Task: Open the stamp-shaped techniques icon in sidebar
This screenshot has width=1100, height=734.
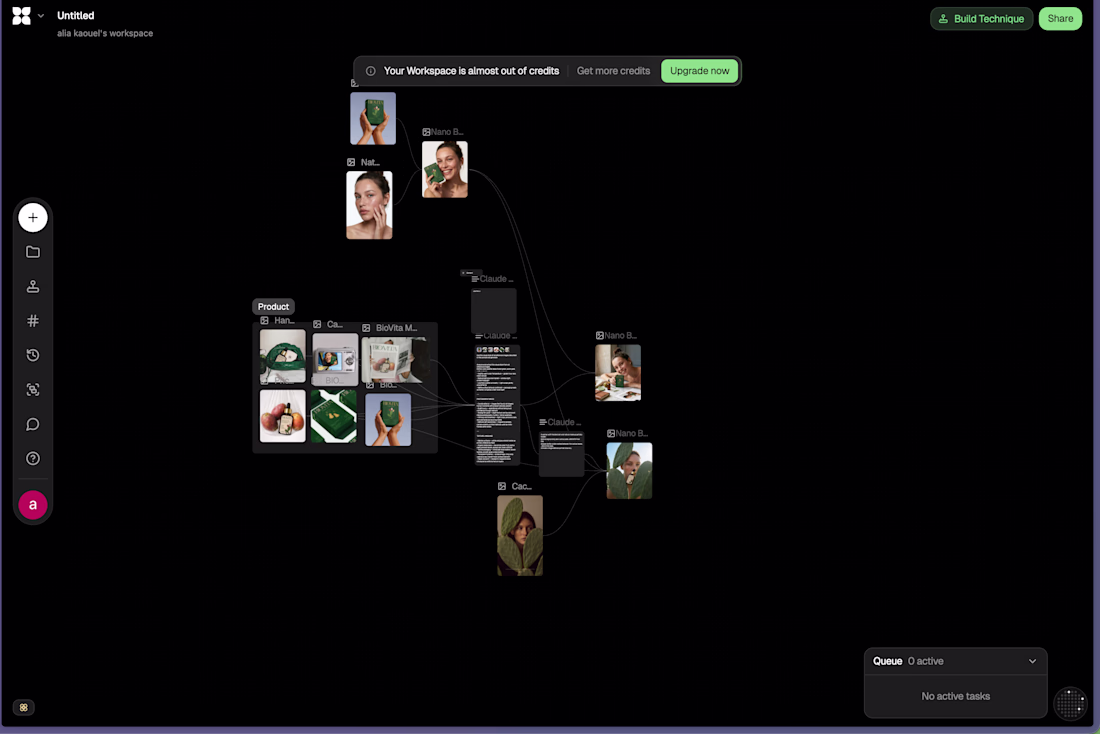Action: pos(33,286)
